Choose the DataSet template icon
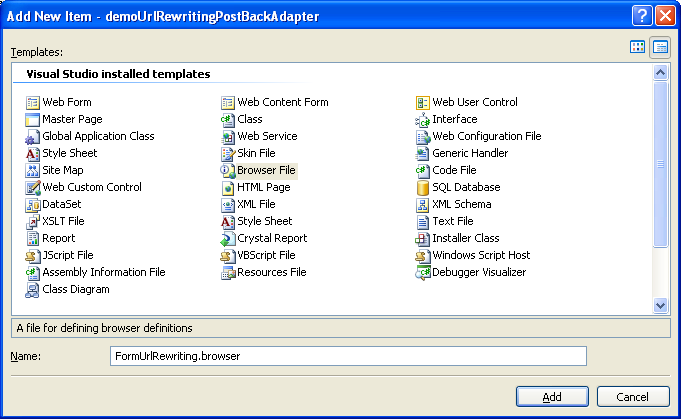The image size is (681, 419). point(33,204)
